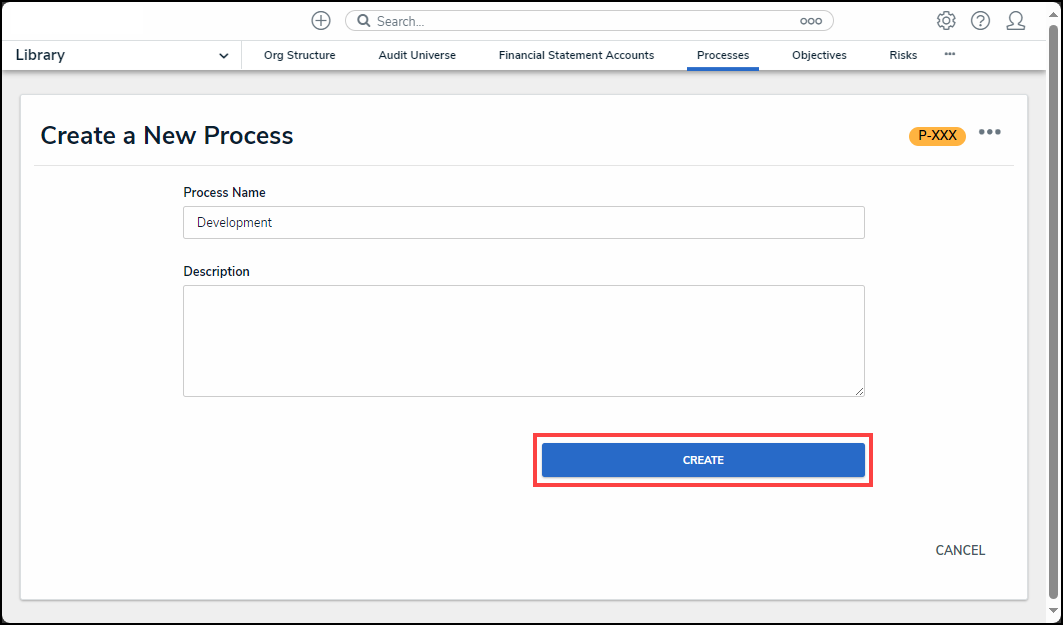Show more navigation tabs via ellipsis

[x=949, y=54]
